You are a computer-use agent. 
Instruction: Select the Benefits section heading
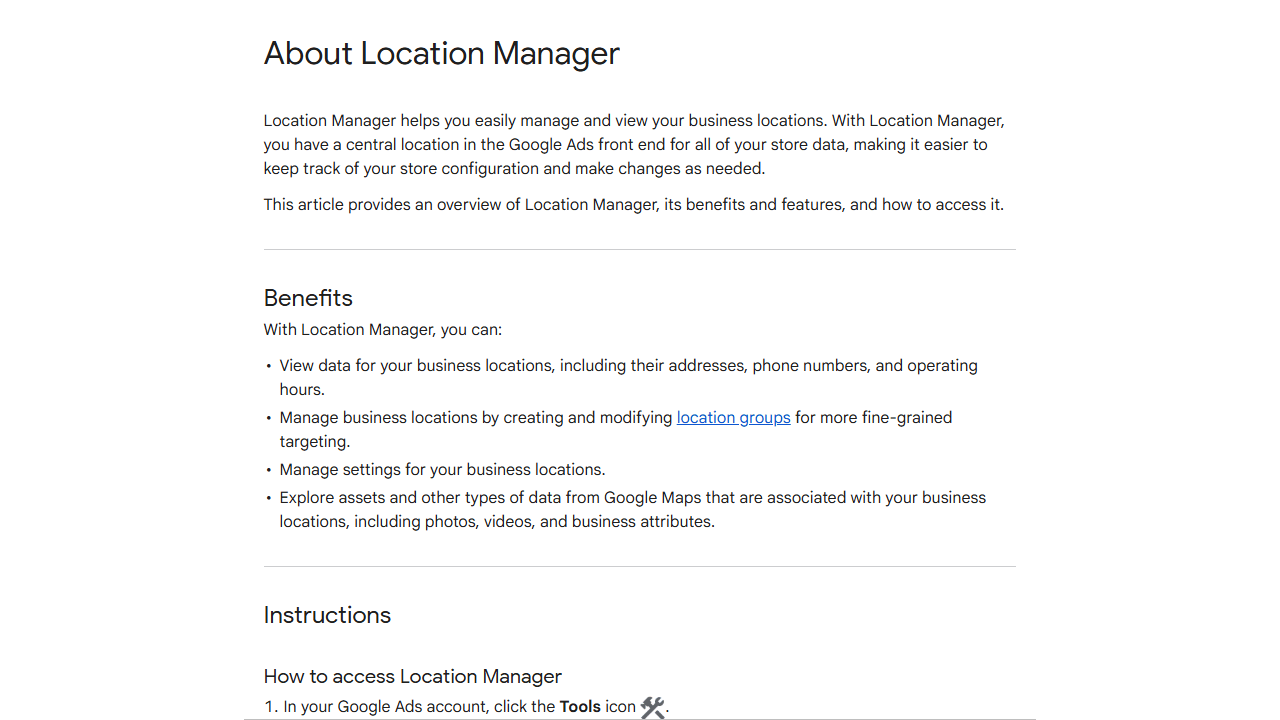click(308, 298)
